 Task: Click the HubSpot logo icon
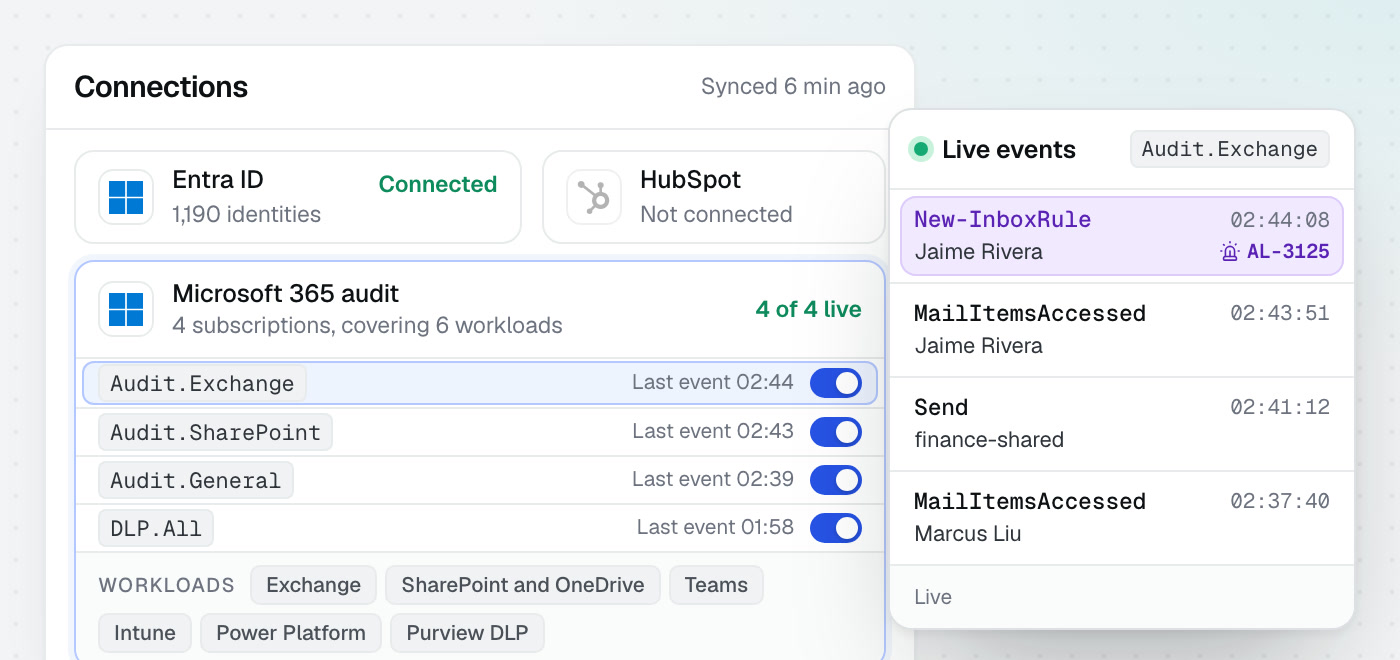pos(594,197)
